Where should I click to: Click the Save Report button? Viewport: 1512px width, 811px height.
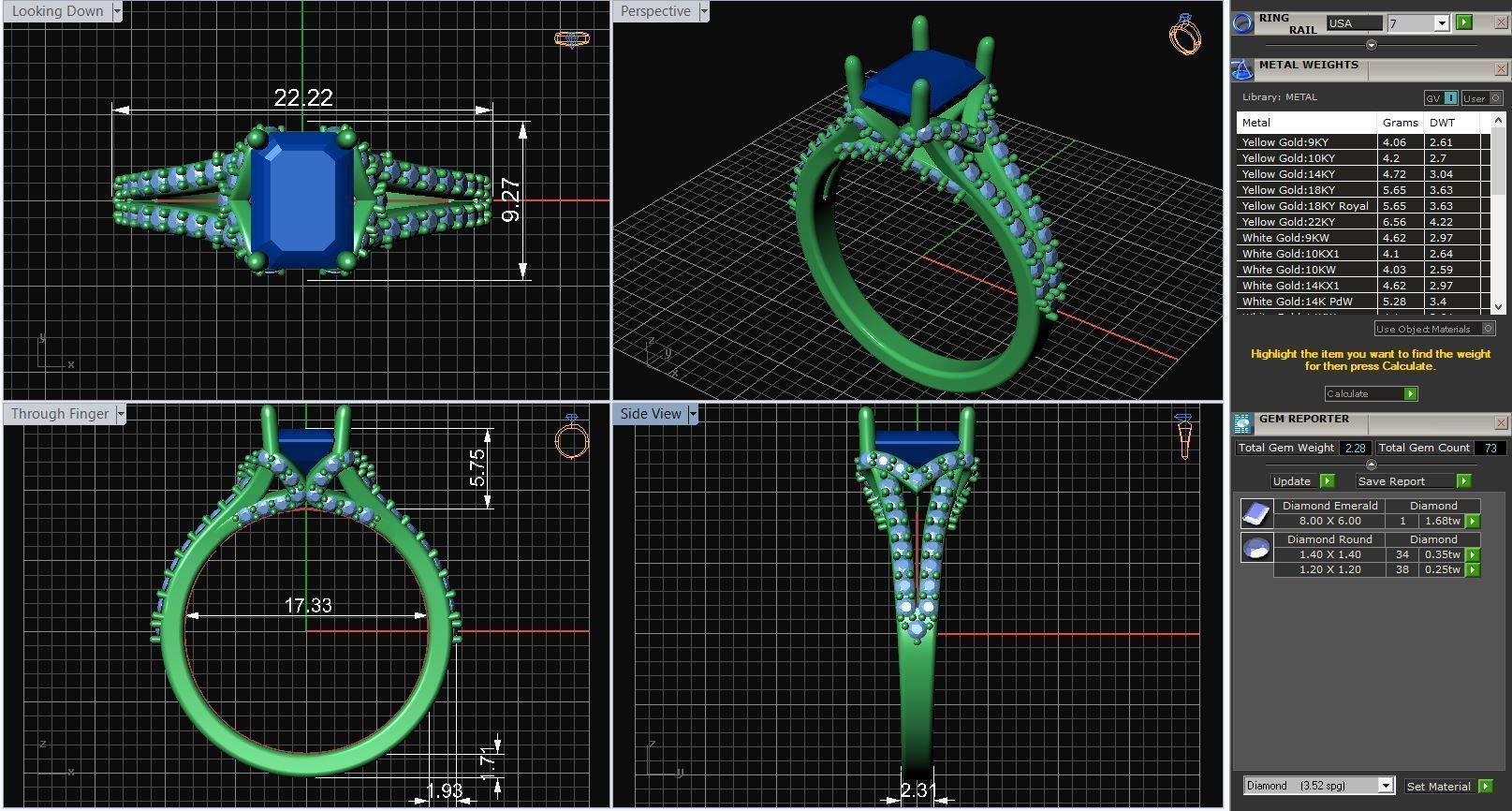click(x=1414, y=481)
